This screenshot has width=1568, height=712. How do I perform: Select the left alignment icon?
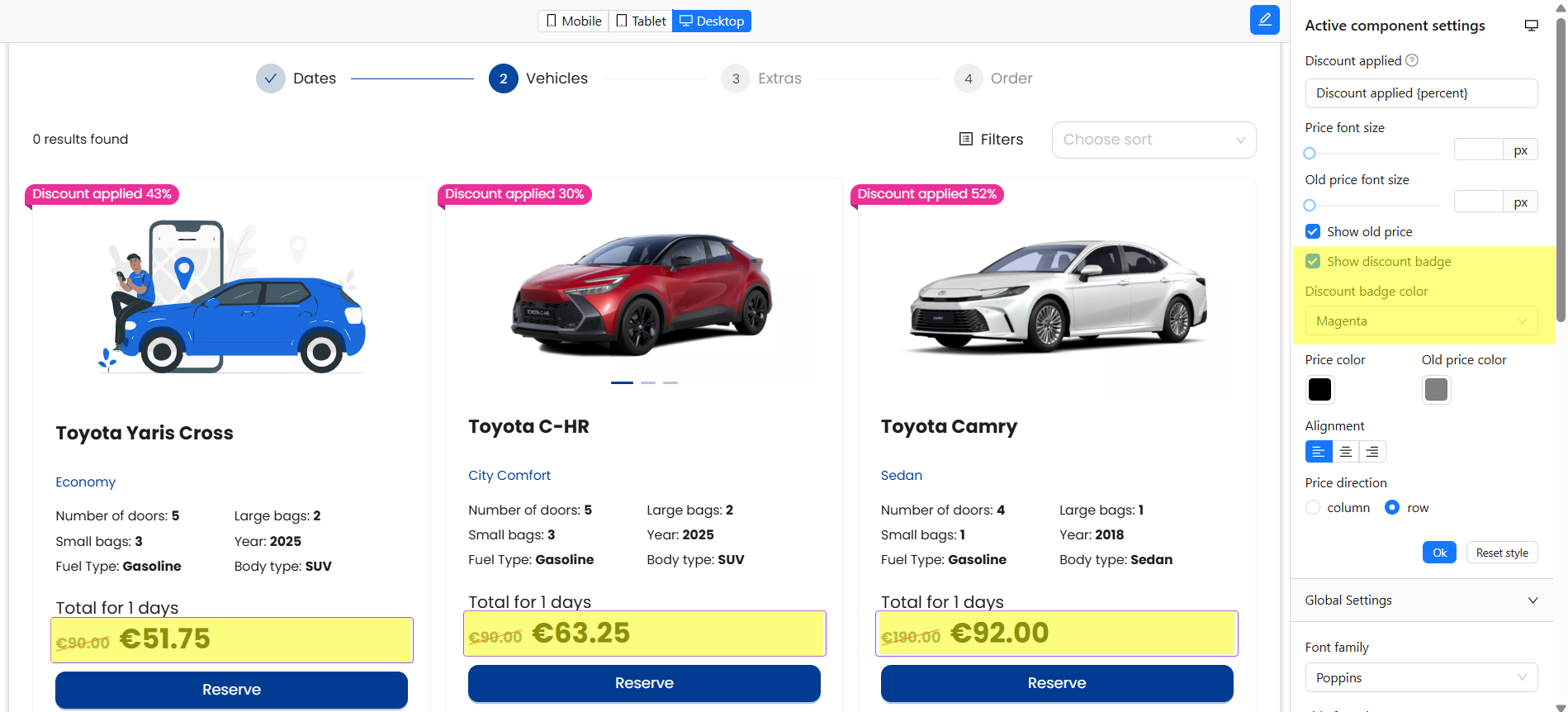(1319, 452)
